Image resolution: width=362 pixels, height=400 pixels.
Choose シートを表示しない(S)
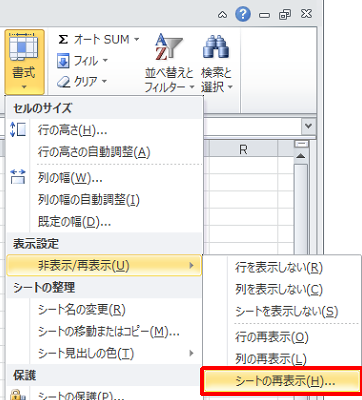(x=282, y=311)
